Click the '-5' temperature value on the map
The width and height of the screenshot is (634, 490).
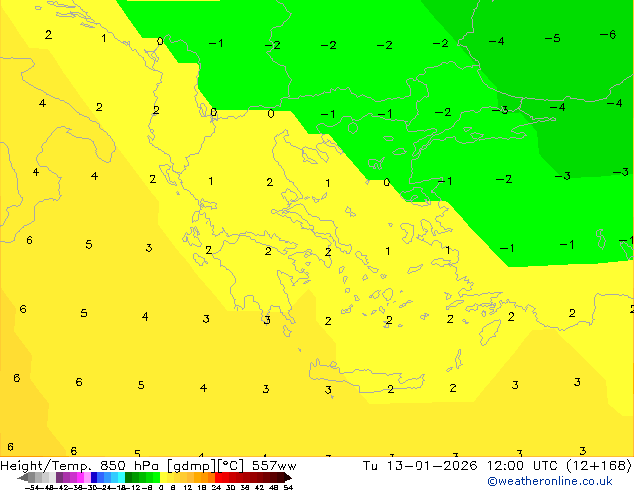552,38
